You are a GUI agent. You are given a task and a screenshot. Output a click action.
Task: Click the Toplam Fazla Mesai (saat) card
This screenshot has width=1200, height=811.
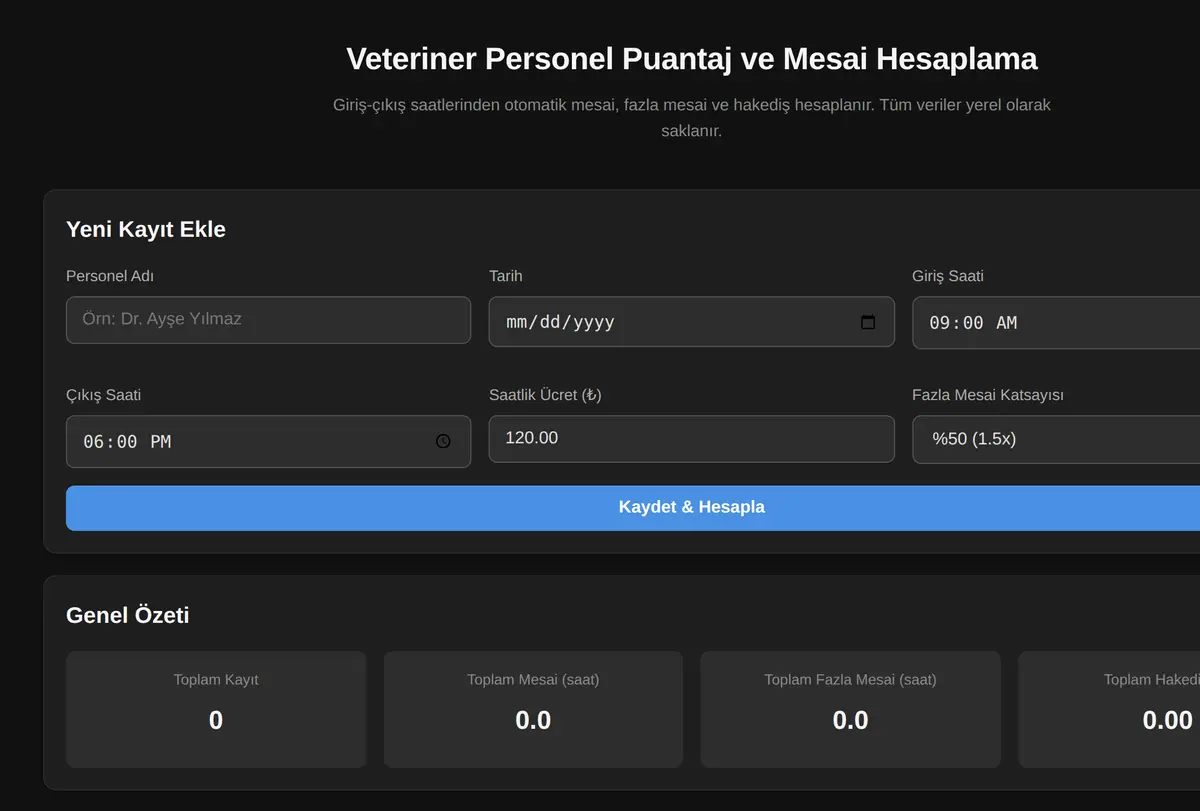coord(850,709)
